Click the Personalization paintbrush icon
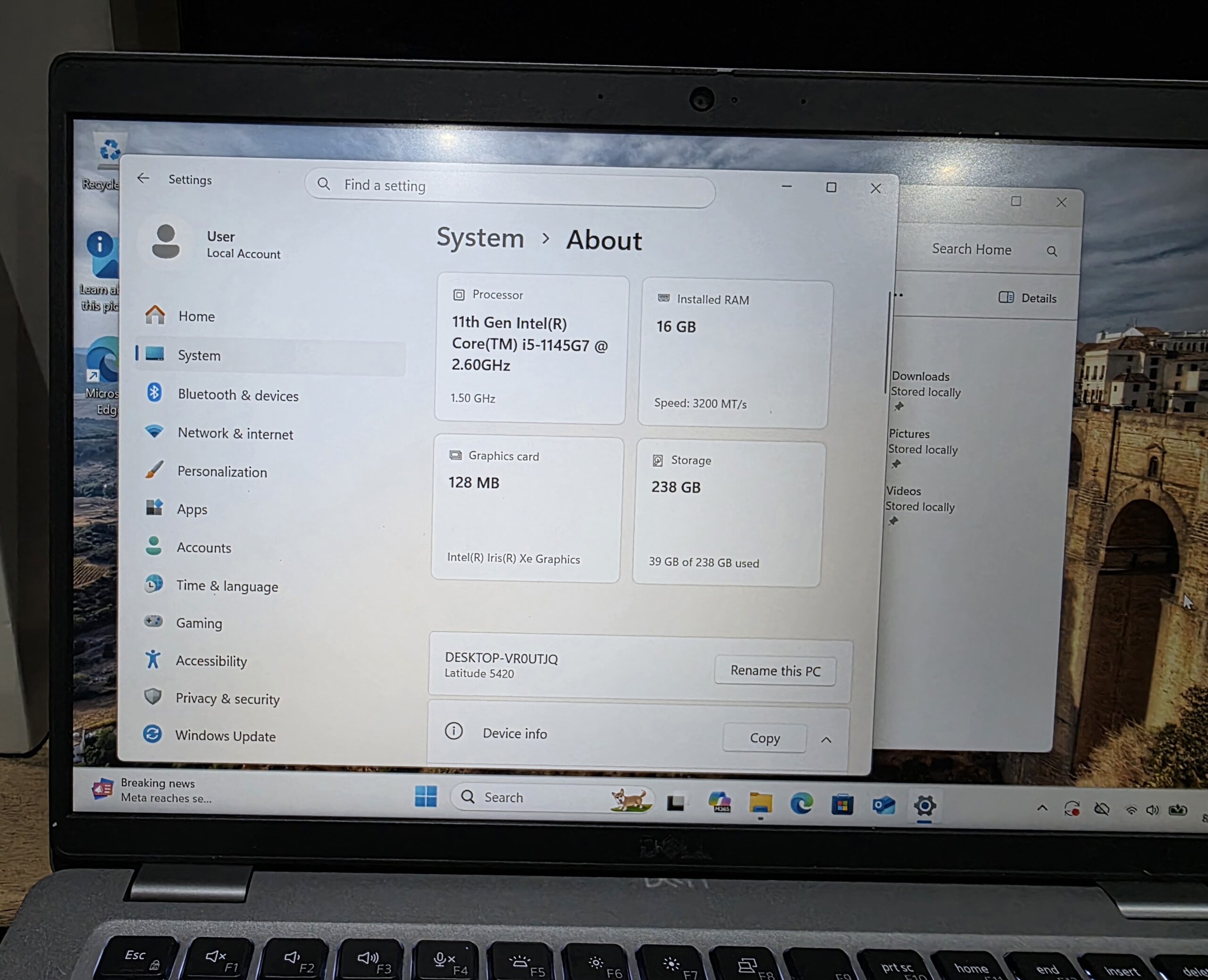 pos(154,469)
